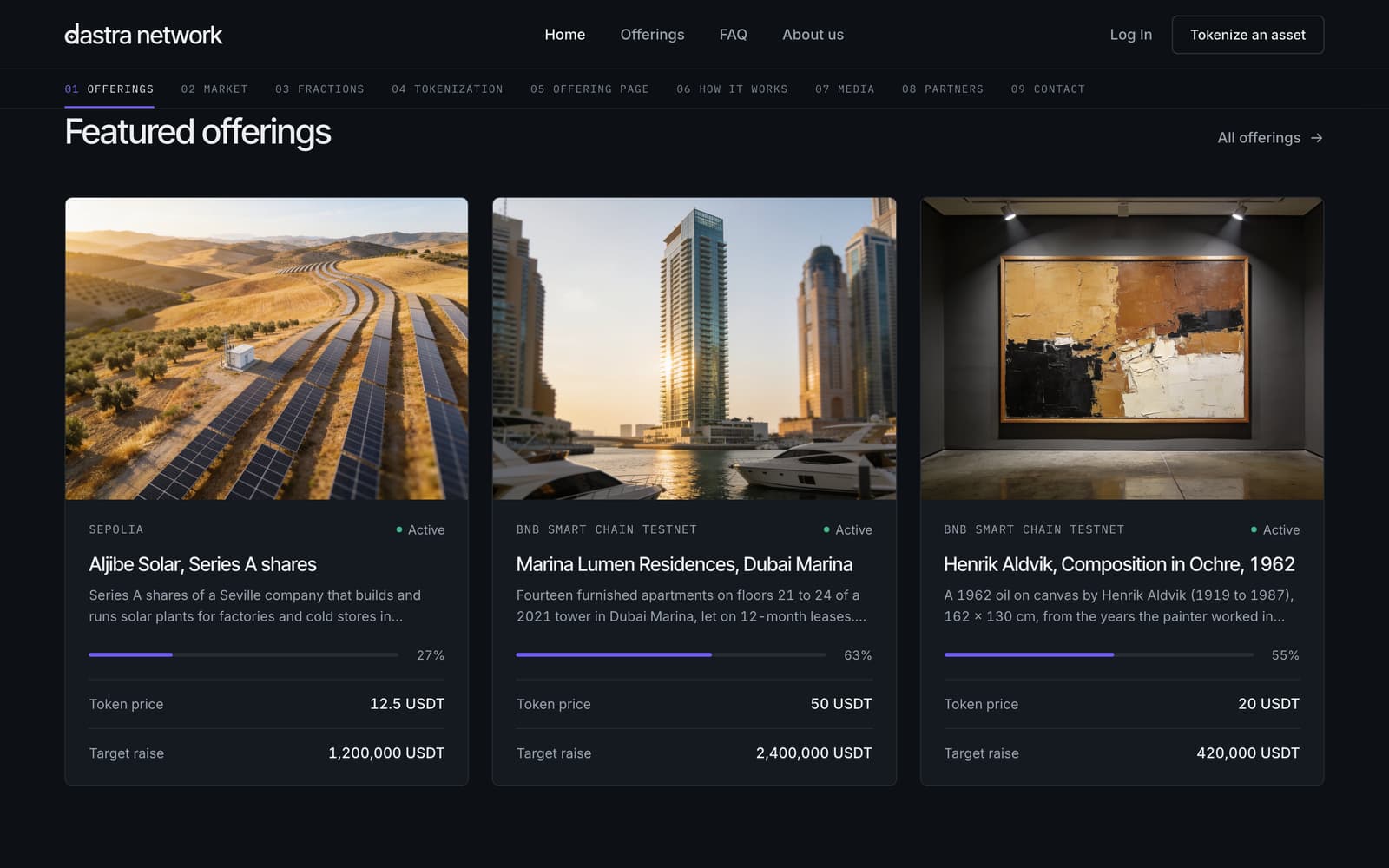Open the solar farm thumbnail image

click(267, 349)
